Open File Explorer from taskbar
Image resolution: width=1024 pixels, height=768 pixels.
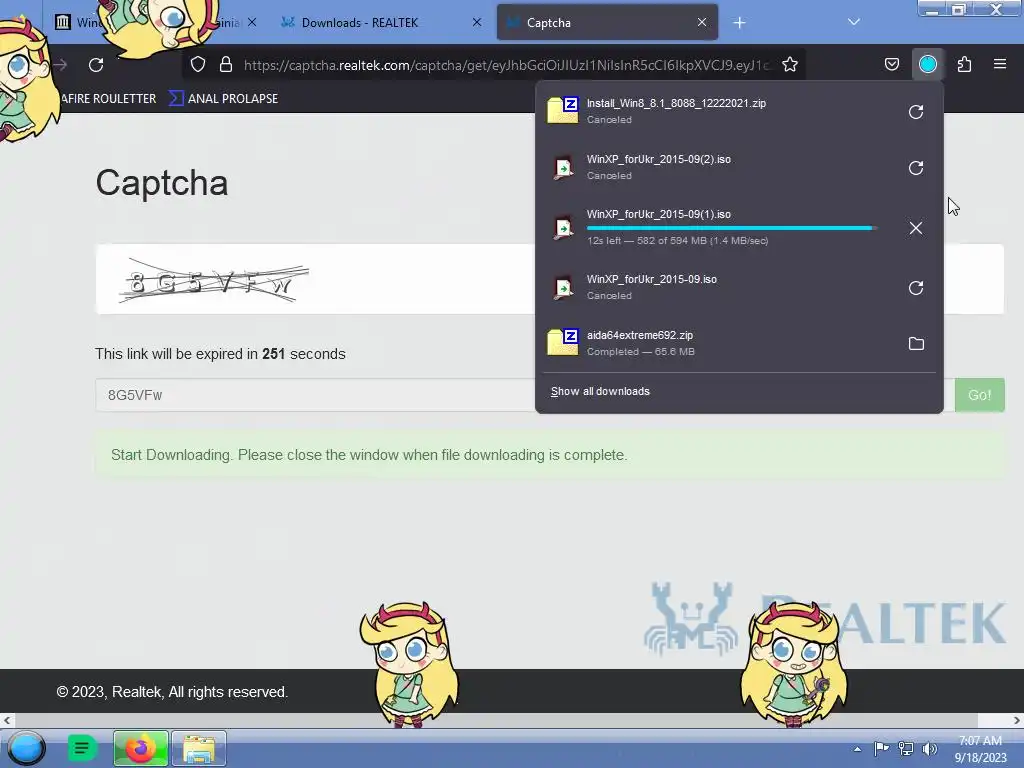[x=199, y=749]
